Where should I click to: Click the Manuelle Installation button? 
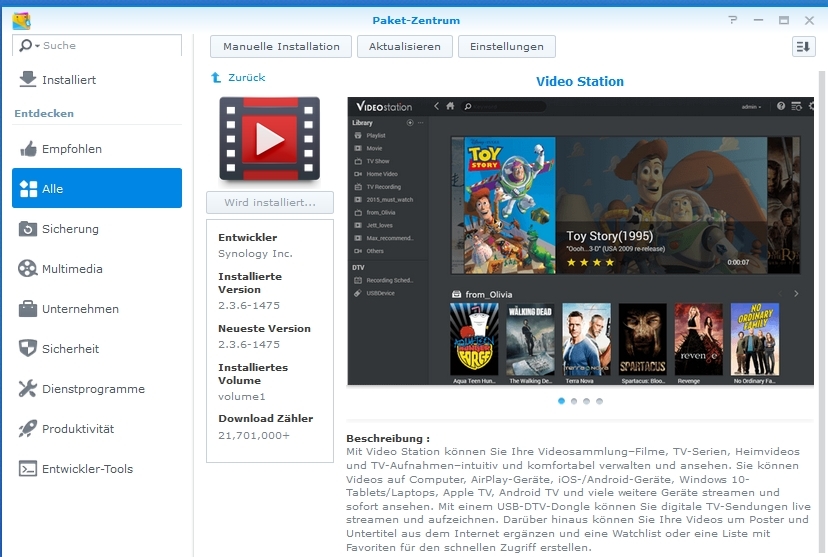coord(281,46)
